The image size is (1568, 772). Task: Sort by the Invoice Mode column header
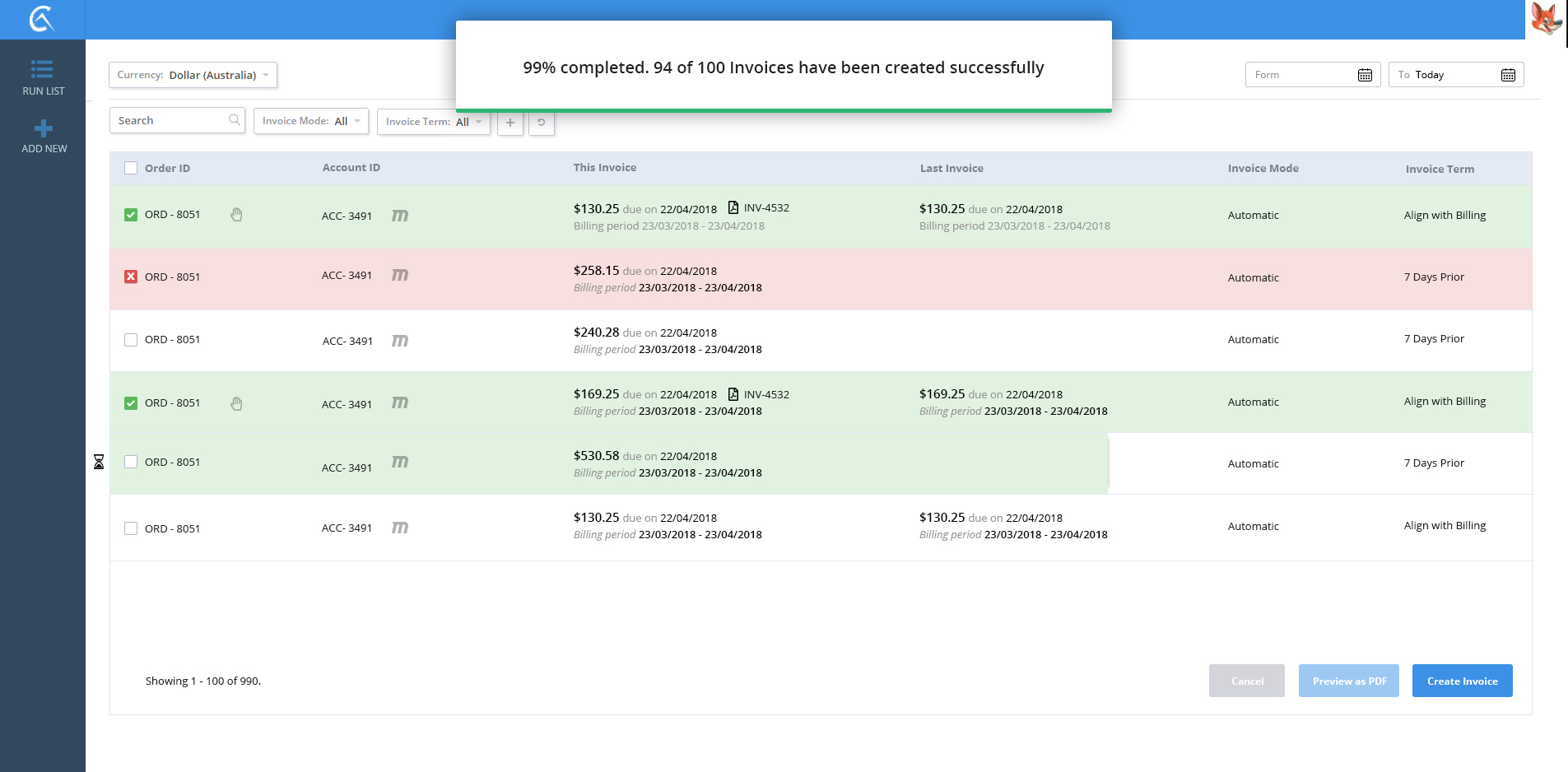click(1263, 169)
